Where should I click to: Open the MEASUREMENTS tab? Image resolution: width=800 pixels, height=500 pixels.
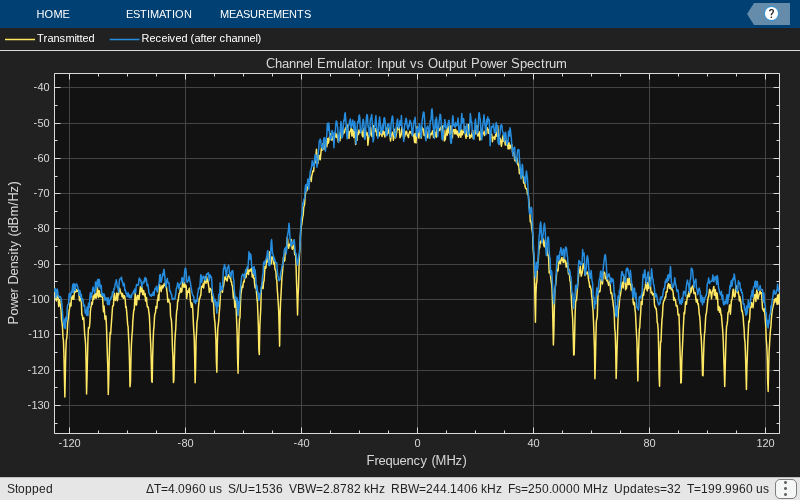click(x=265, y=14)
